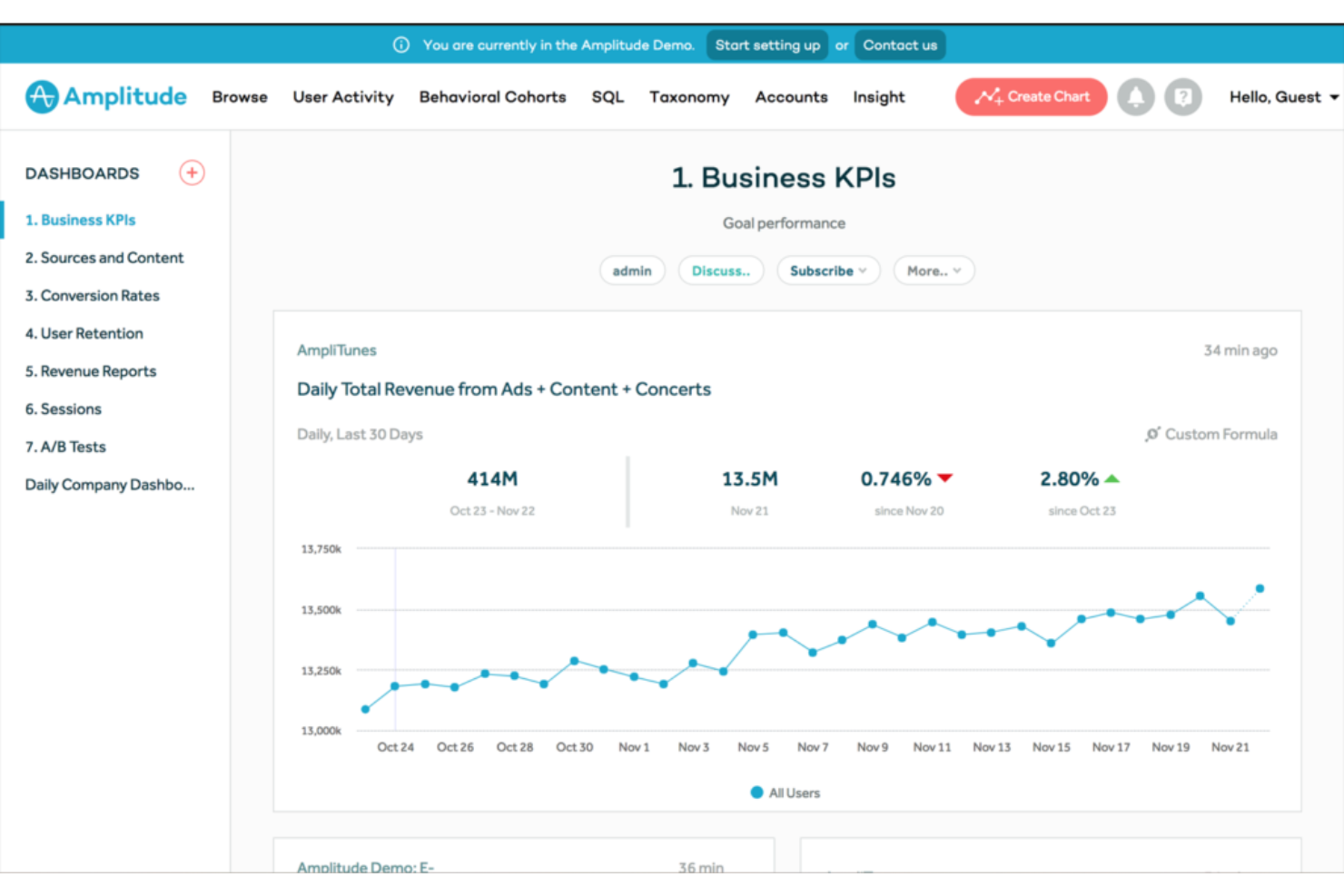The width and height of the screenshot is (1344, 896).
Task: Click the 2.80% change value
Action: [1069, 478]
